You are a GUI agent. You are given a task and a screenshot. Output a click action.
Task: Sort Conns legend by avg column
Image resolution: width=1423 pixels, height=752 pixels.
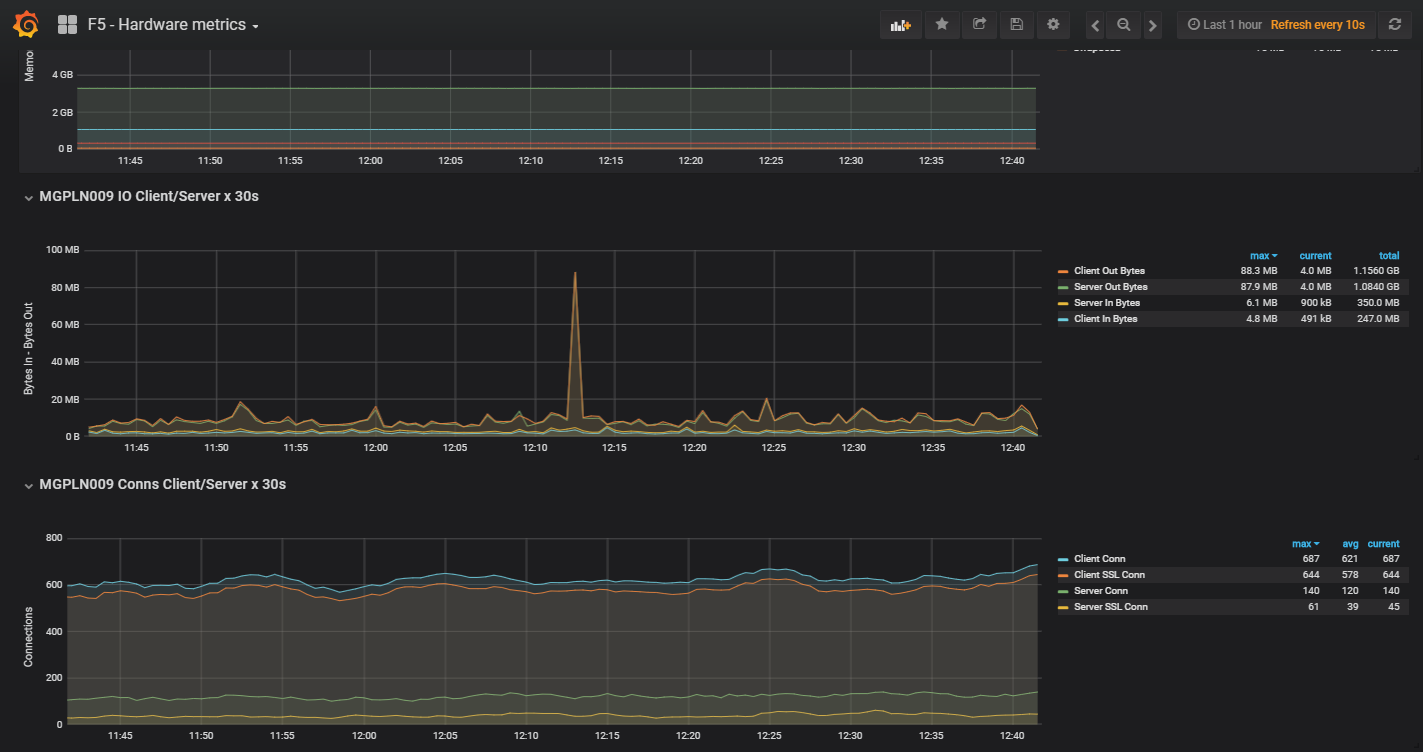1350,544
